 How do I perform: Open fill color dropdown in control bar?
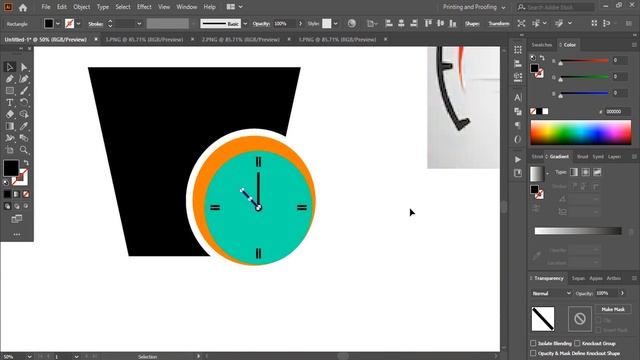[x=58, y=24]
